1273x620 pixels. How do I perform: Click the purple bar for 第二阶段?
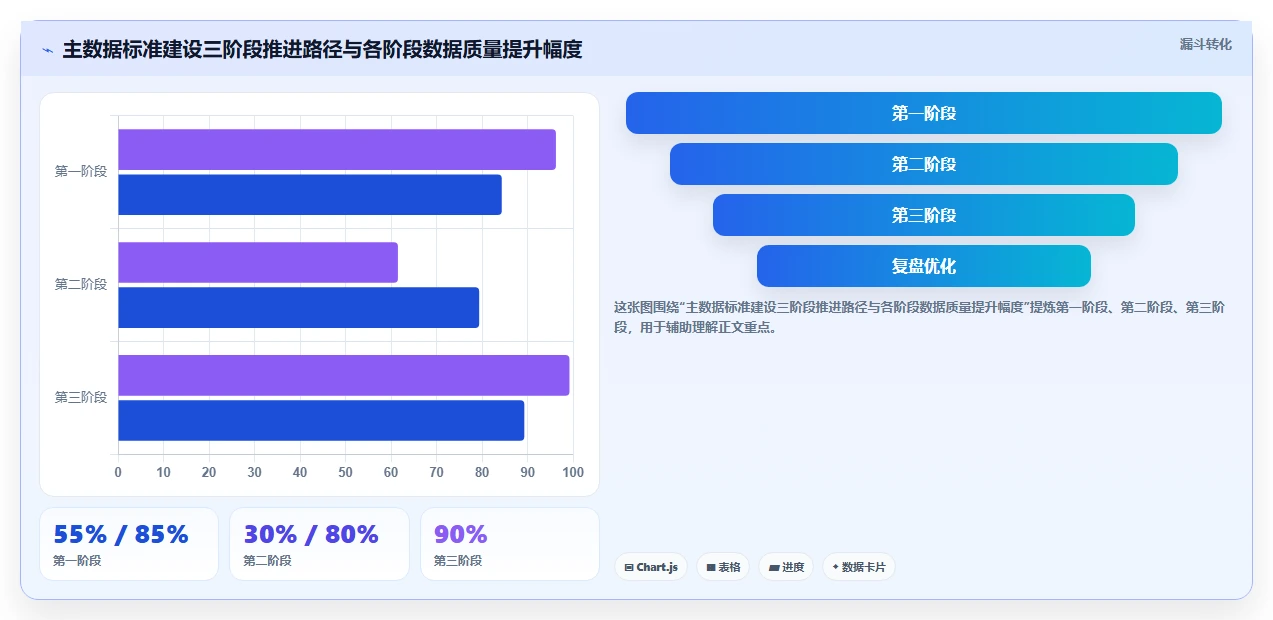coord(258,262)
